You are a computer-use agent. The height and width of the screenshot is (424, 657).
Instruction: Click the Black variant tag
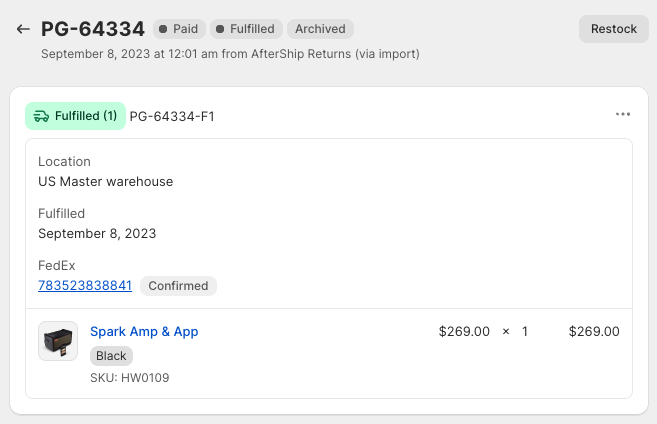111,356
